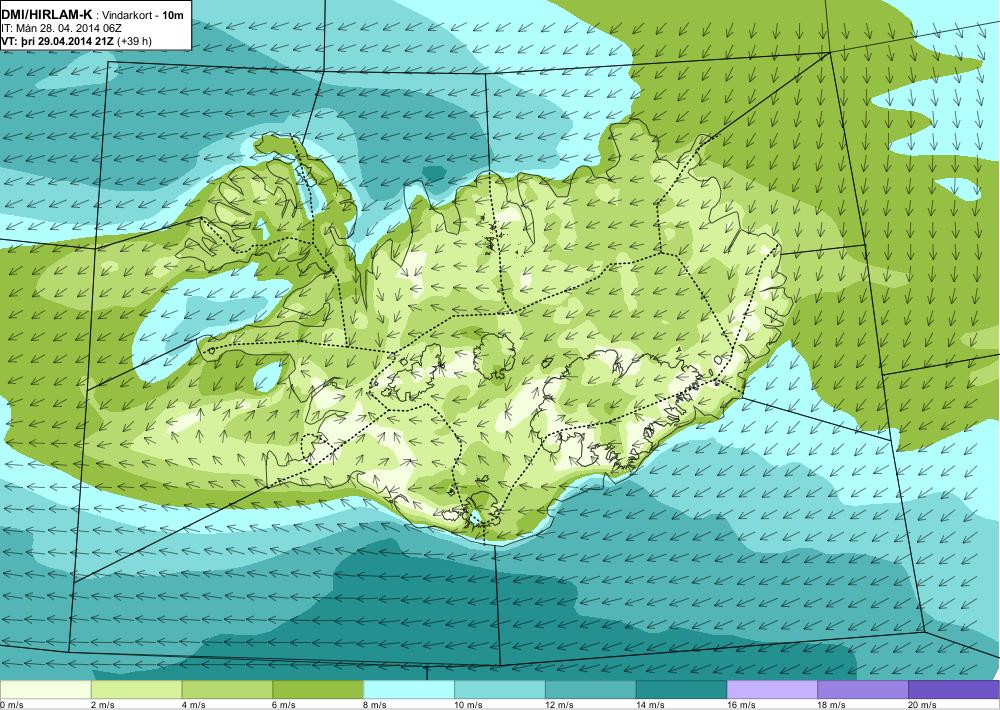Click the 6–8 m/s dark green legend swatch
The image size is (1000, 710).
click(318, 690)
